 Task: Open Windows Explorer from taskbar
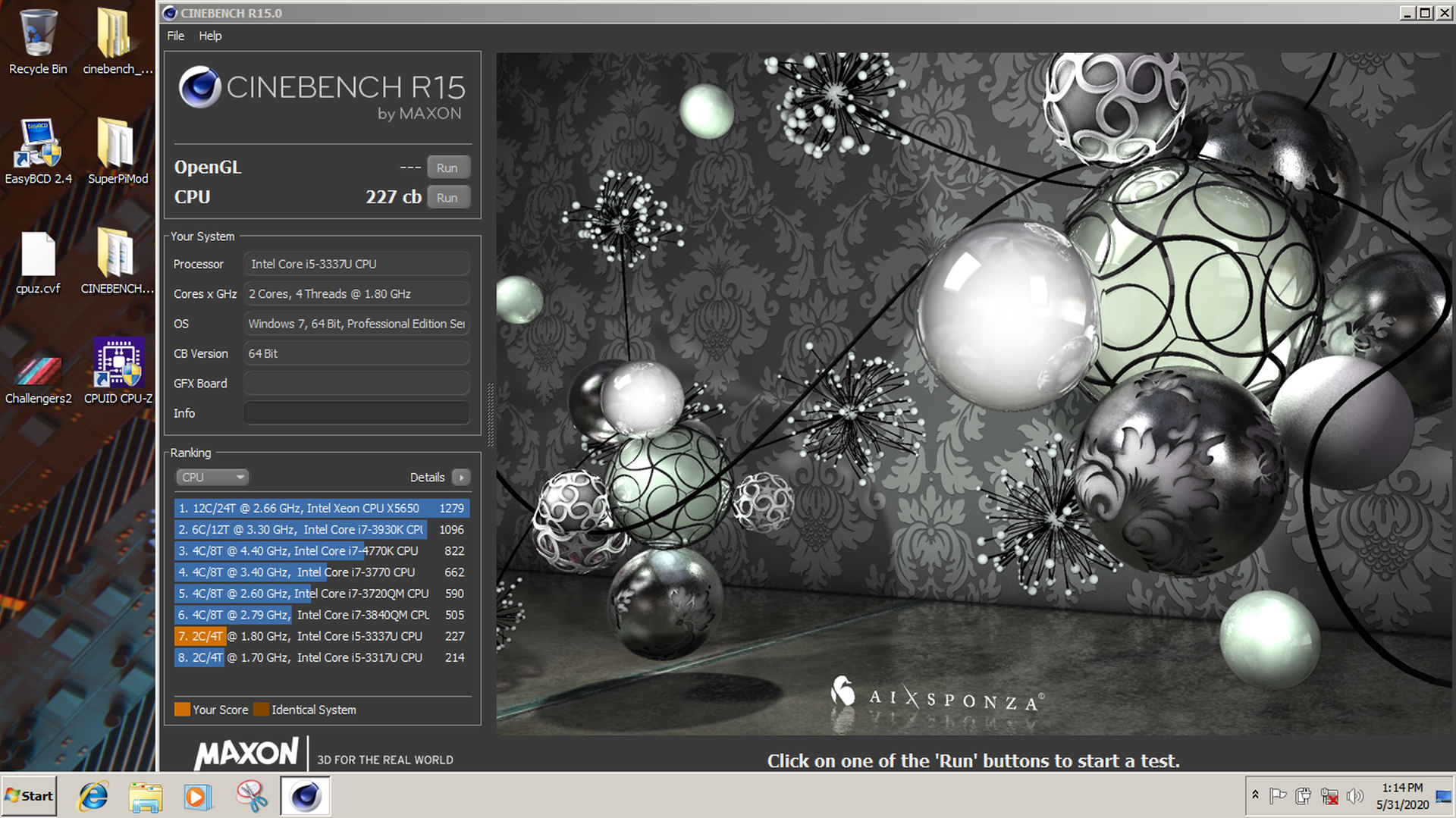(146, 796)
